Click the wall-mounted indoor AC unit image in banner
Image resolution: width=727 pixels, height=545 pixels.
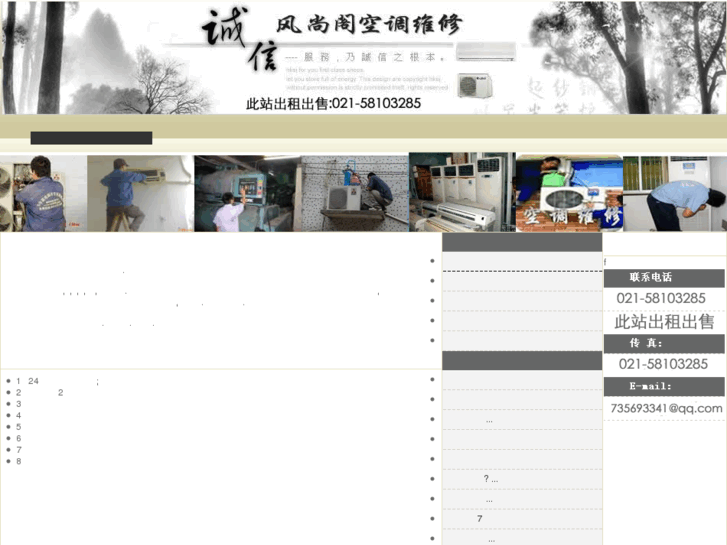click(485, 51)
